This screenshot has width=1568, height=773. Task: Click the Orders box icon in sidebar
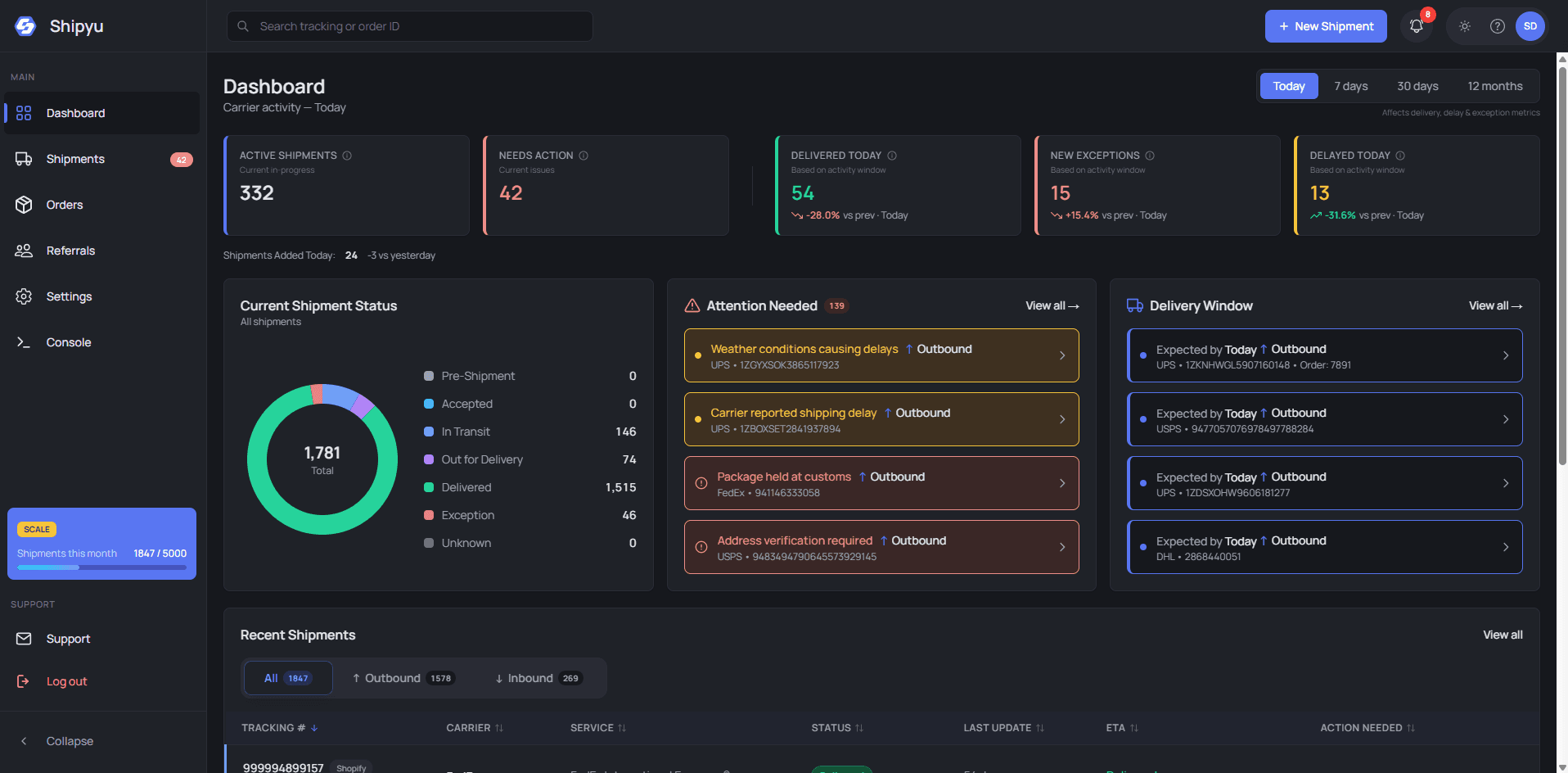pos(24,205)
